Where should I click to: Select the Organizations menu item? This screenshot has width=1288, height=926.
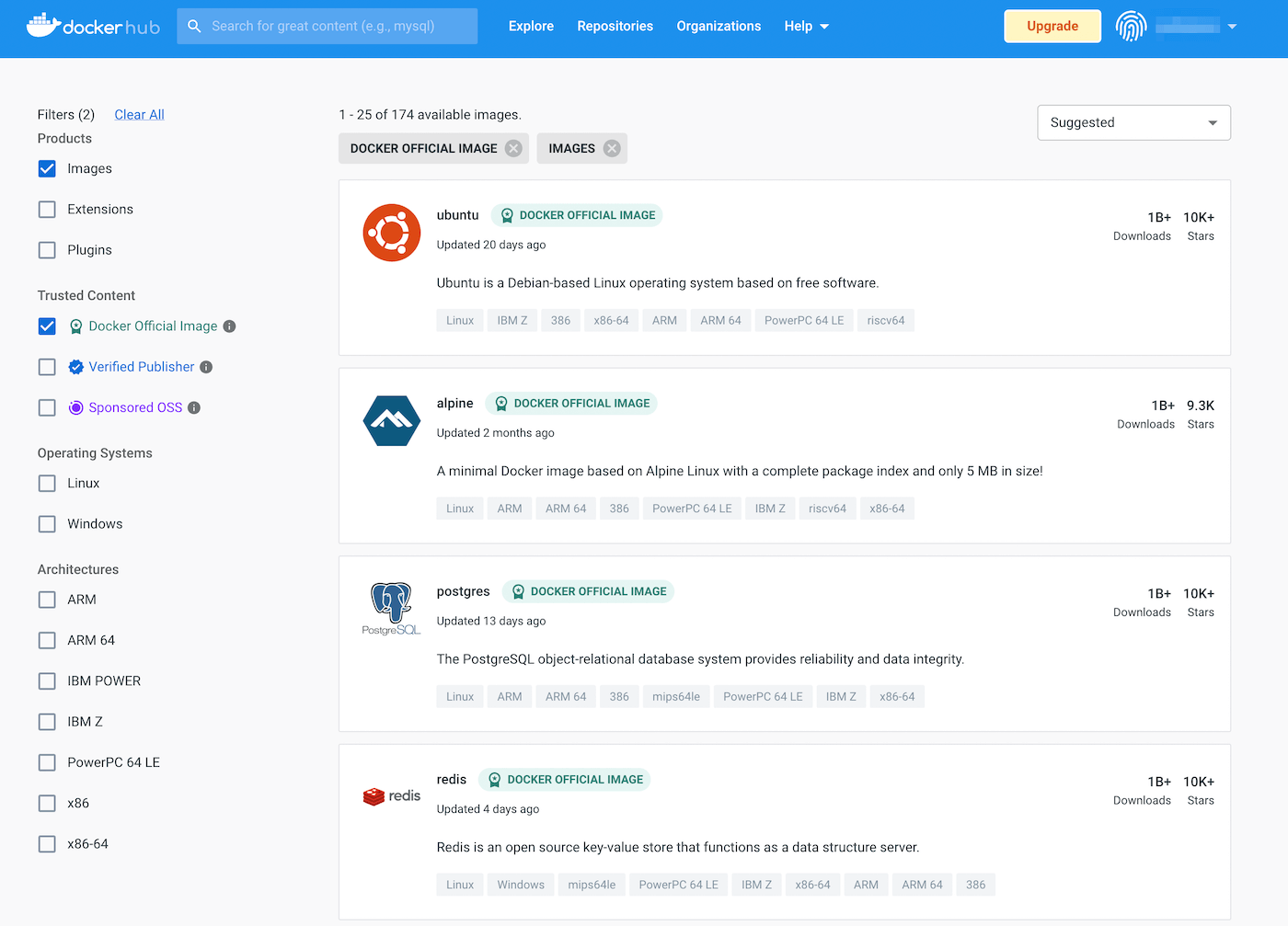[x=719, y=26]
